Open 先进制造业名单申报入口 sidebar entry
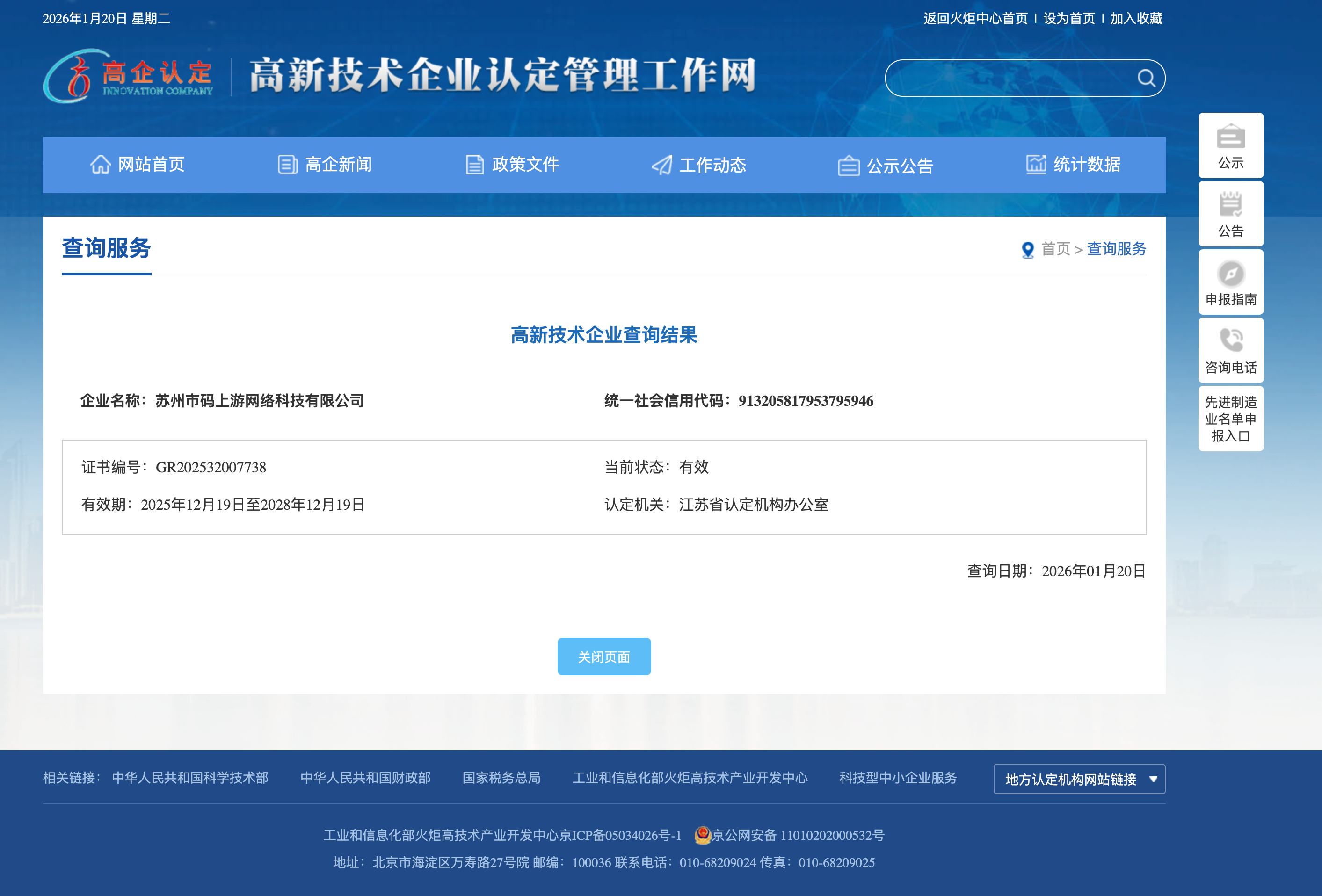Screen dimensions: 1322x896 point(1230,419)
